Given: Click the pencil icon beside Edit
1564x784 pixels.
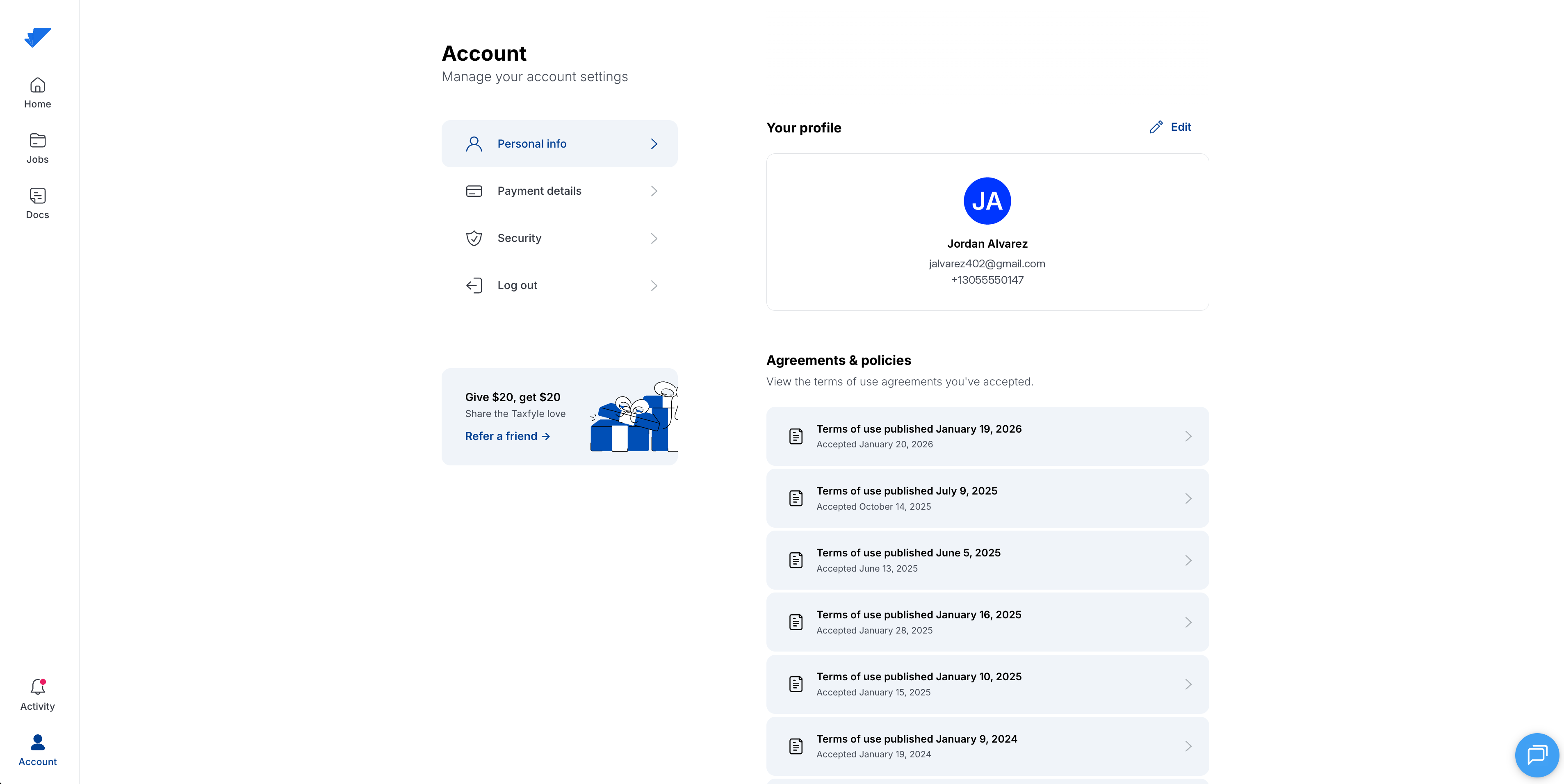Looking at the screenshot, I should pyautogui.click(x=1156, y=127).
